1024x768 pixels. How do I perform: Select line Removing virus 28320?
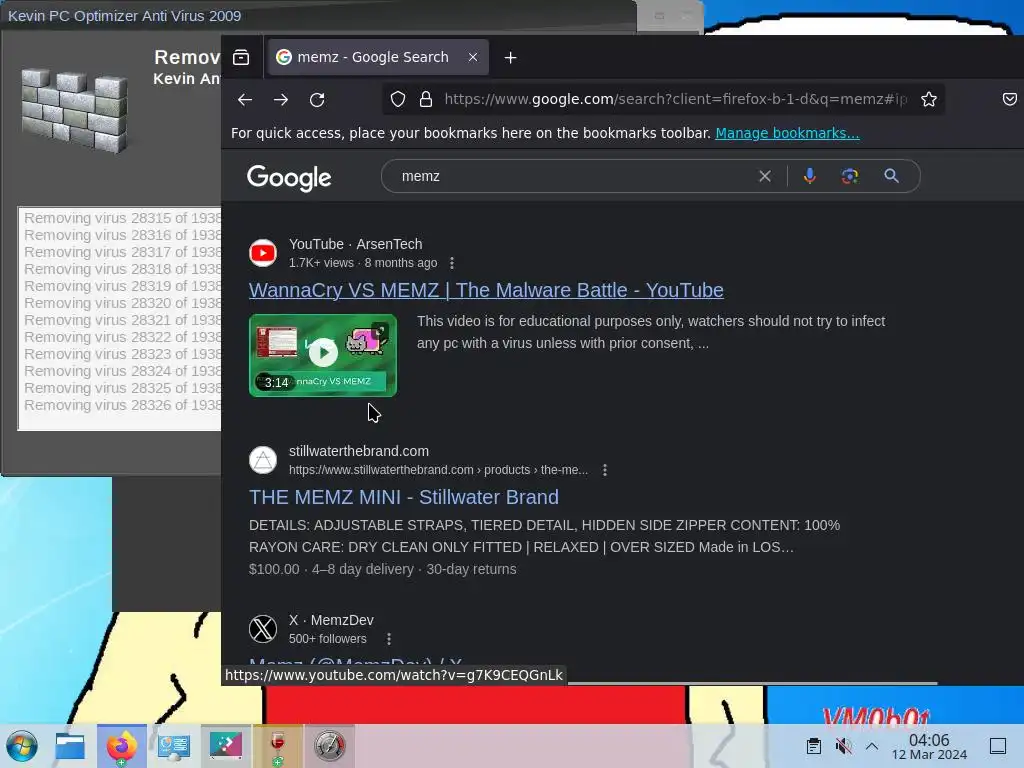(x=122, y=303)
